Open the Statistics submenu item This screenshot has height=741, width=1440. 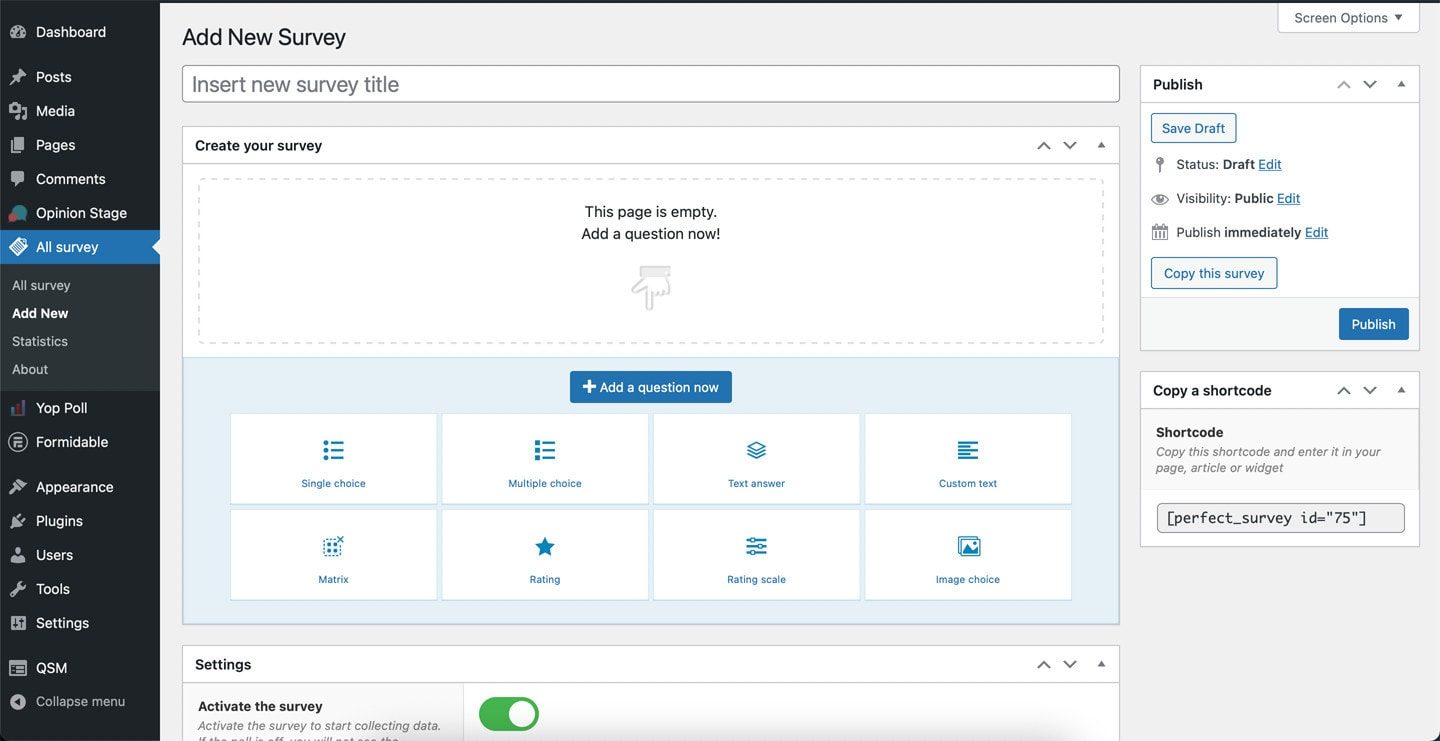pos(40,340)
